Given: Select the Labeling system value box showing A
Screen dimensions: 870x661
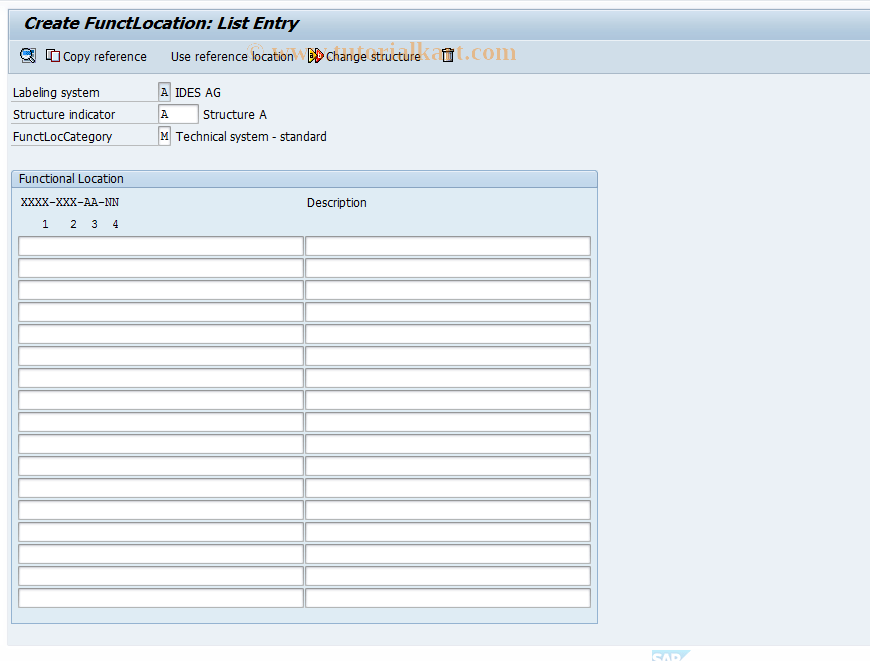Looking at the screenshot, I should [163, 91].
